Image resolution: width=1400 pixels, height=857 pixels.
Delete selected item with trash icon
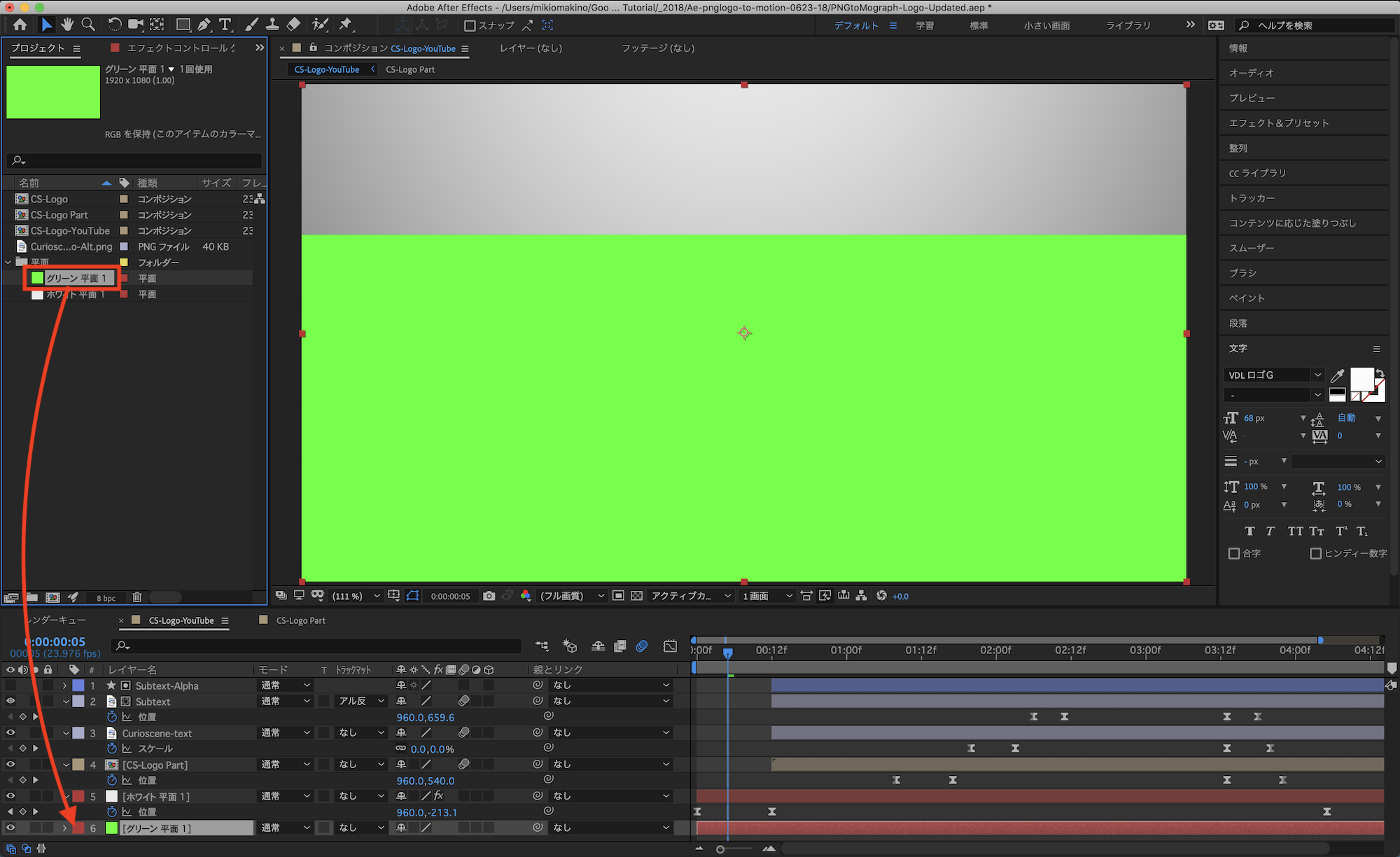click(x=137, y=597)
